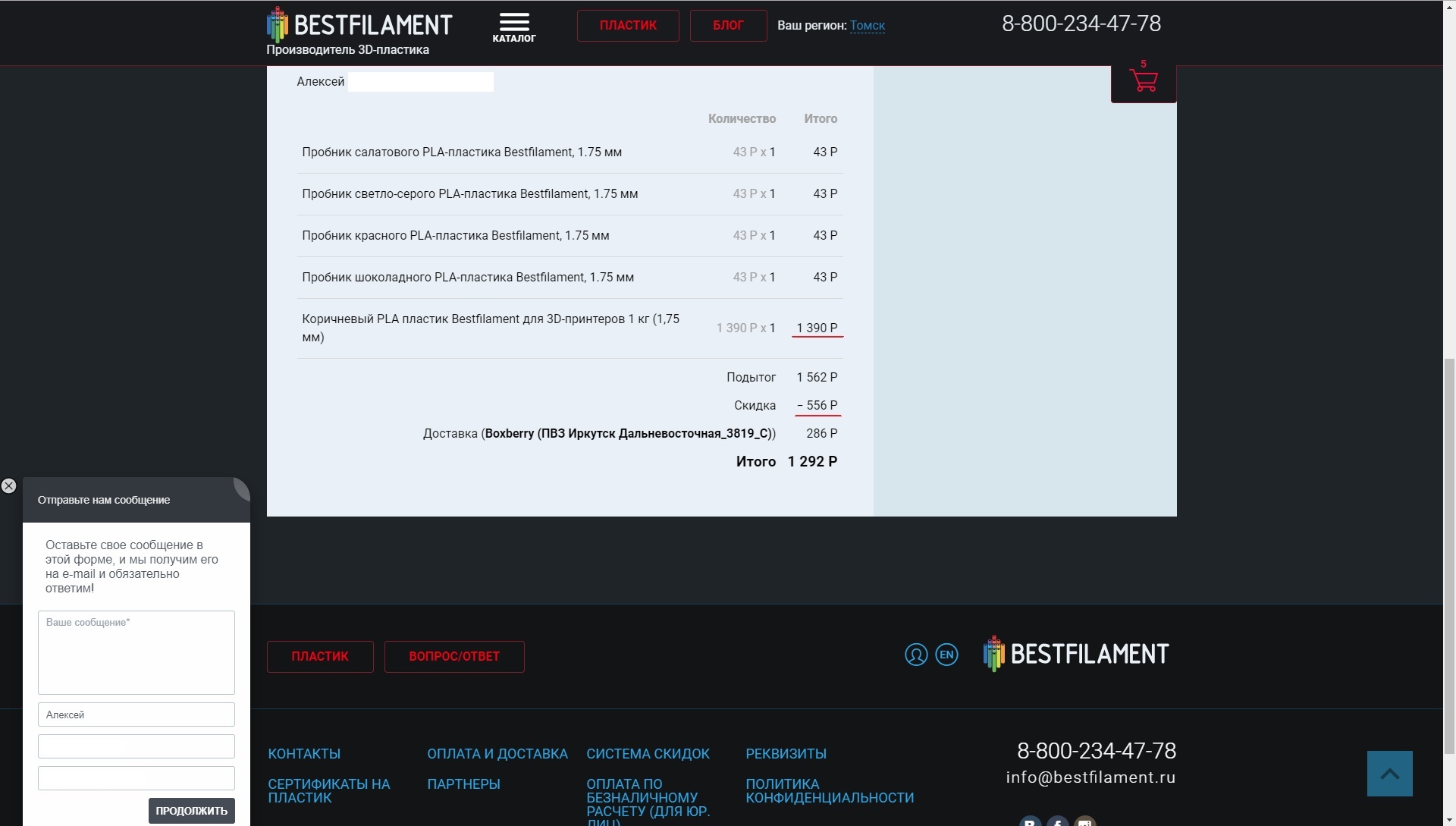Open the КОНТАКТЫ footer link

(304, 754)
